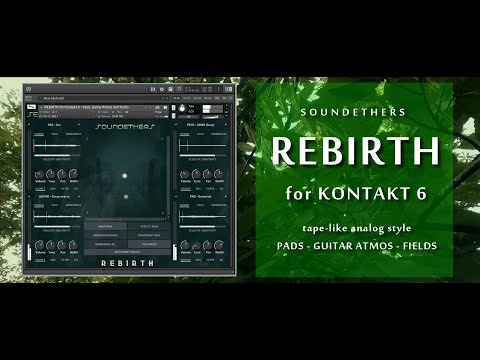Toggle the Movement On/Off button
The width and height of the screenshot is (480, 360).
point(127,252)
